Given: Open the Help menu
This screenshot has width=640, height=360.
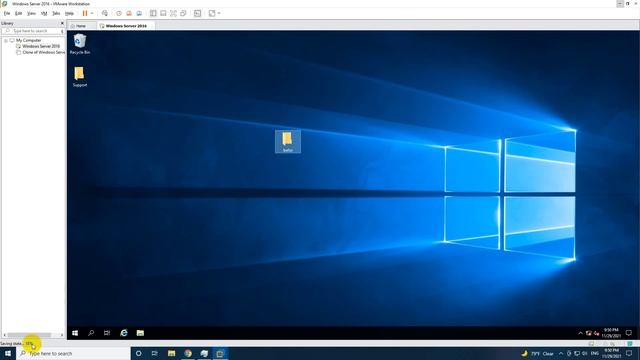Looking at the screenshot, I should pos(69,13).
